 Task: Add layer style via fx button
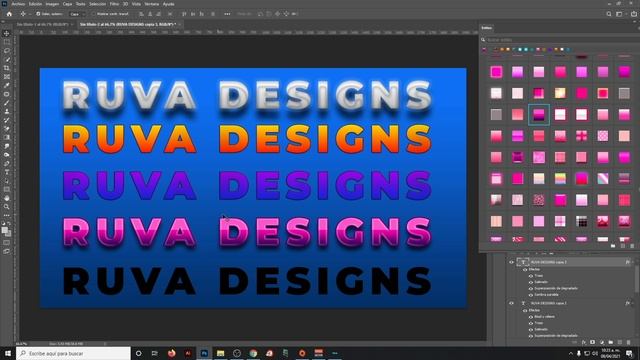584,342
